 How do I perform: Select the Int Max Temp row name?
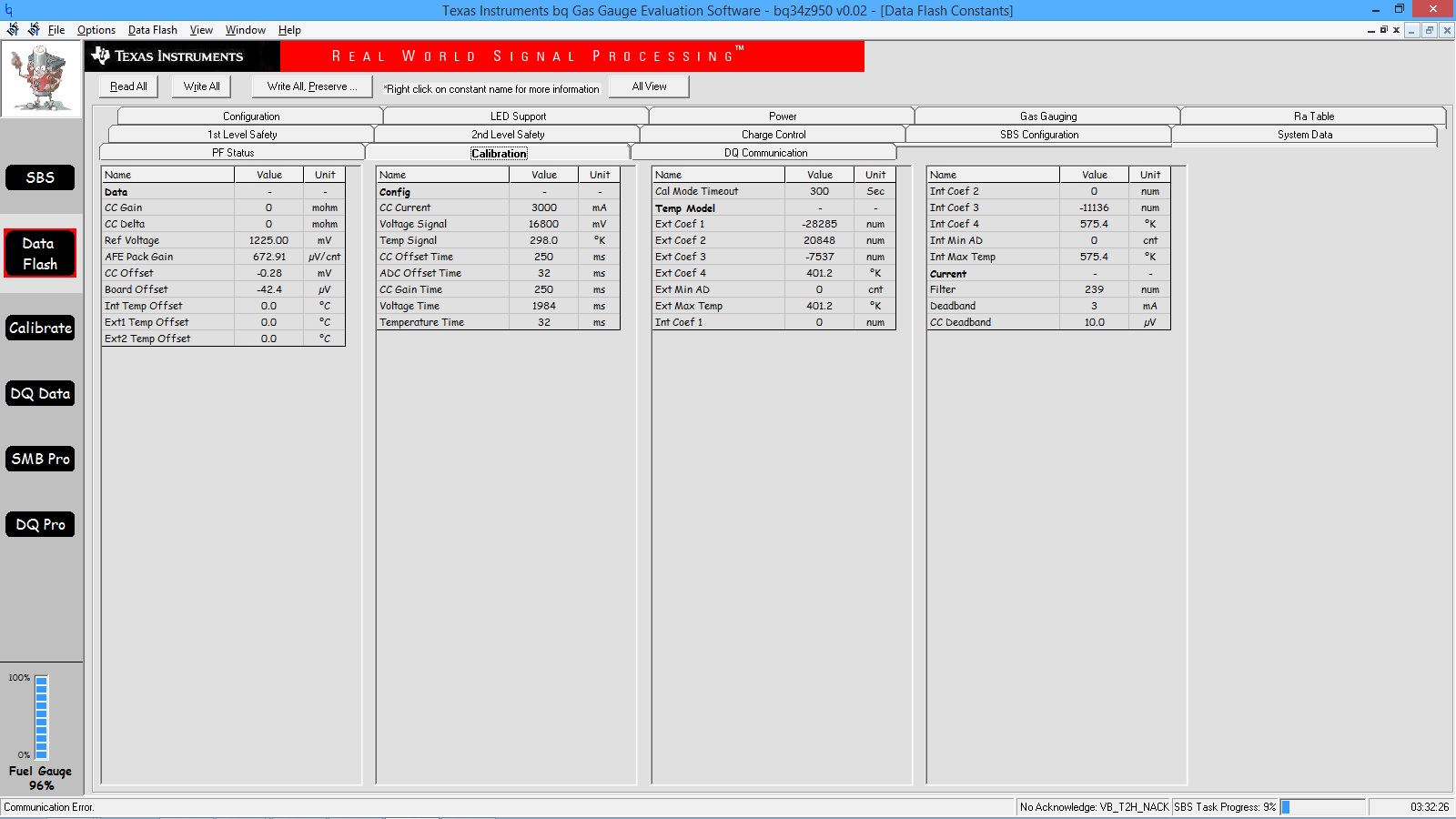tap(963, 257)
